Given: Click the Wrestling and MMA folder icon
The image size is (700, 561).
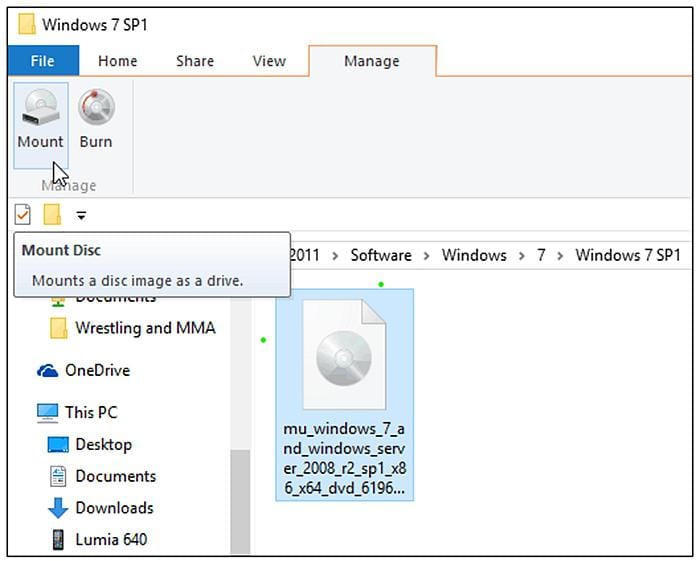Looking at the screenshot, I should 58,328.
